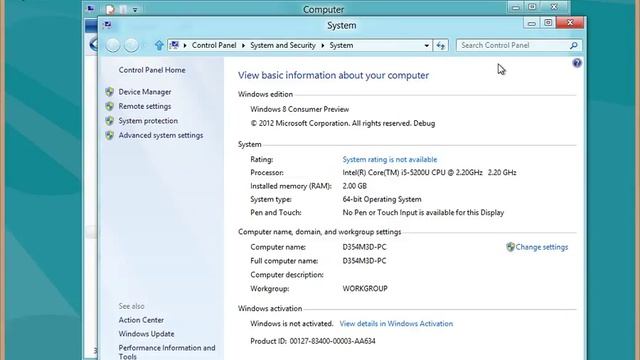Click the 'WORKGROUP' value
This screenshot has width=640, height=360.
tap(365, 288)
